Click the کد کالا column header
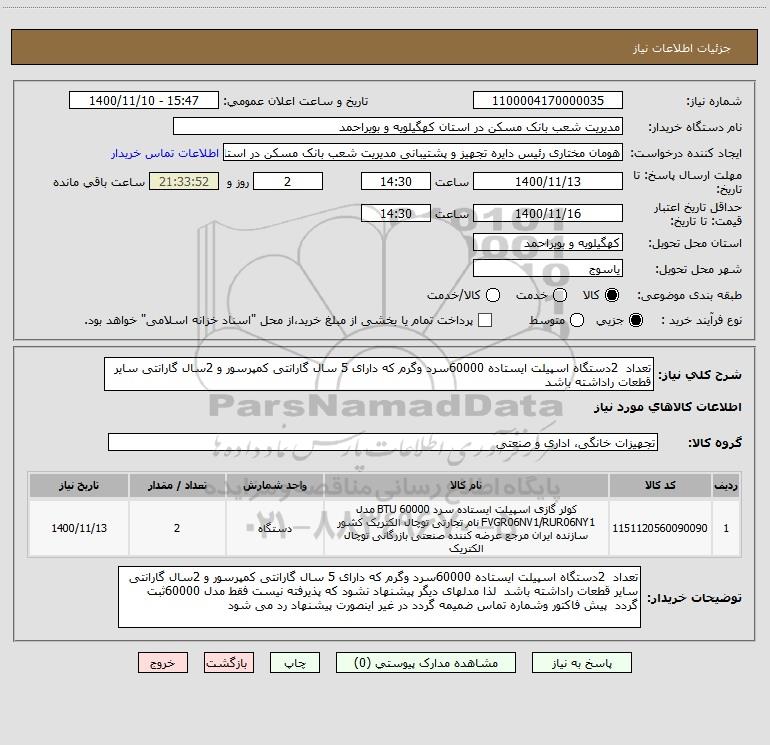The height and width of the screenshot is (745, 770). pyautogui.click(x=660, y=485)
